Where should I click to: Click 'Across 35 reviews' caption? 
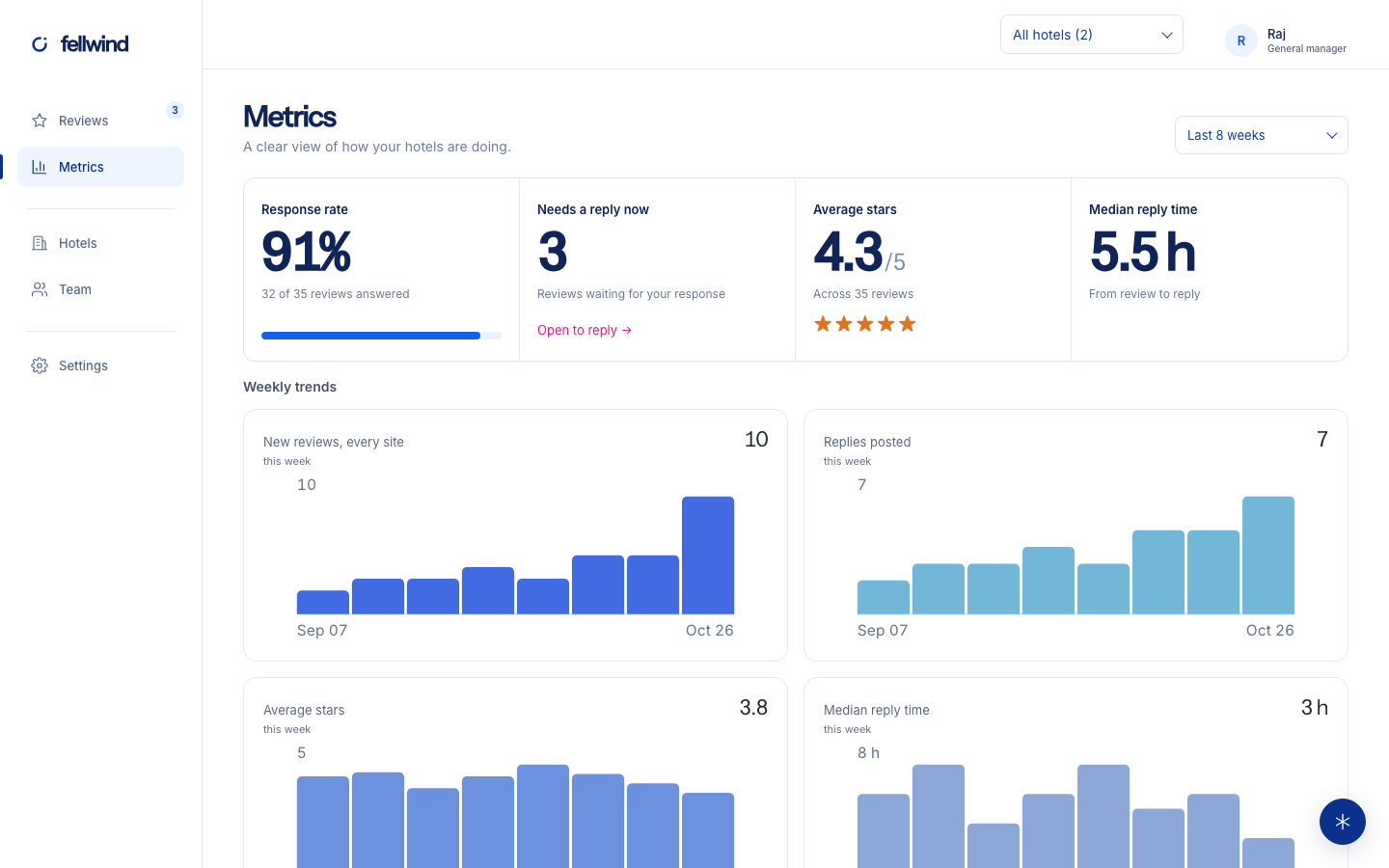(863, 294)
